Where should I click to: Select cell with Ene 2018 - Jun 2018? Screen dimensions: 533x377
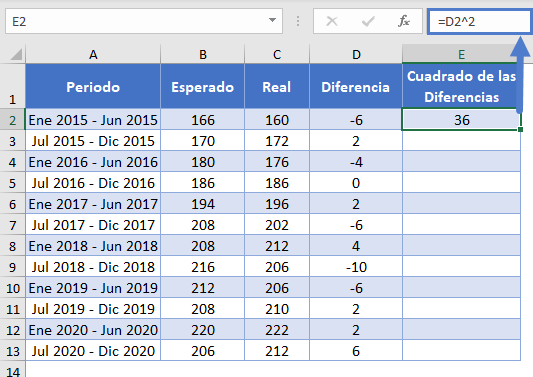[x=93, y=246]
